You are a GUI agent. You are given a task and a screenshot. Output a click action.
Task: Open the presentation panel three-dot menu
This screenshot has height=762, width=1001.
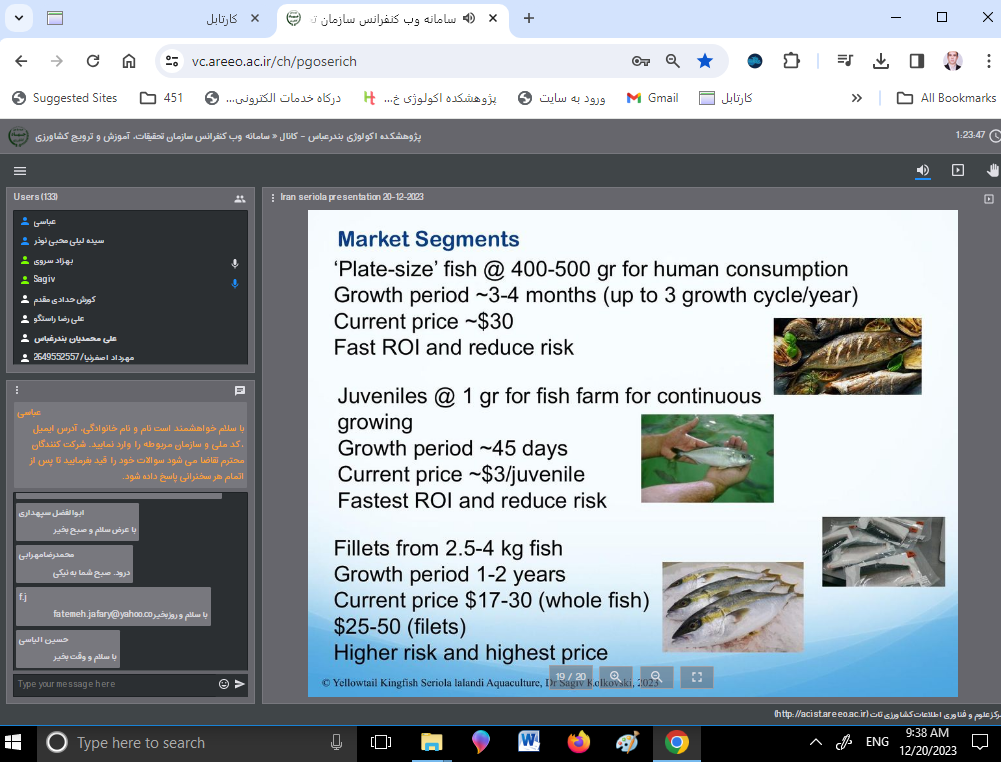[273, 197]
